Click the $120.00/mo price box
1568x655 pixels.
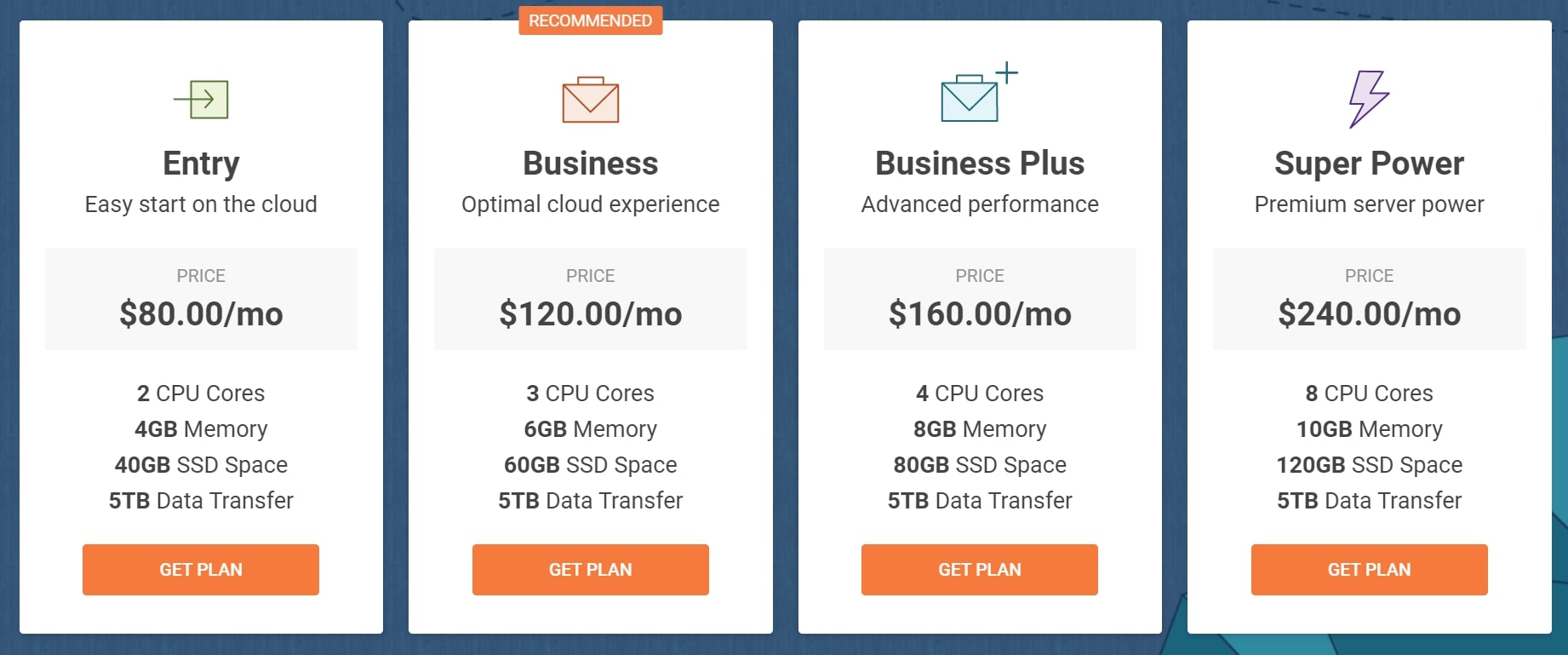pyautogui.click(x=591, y=299)
